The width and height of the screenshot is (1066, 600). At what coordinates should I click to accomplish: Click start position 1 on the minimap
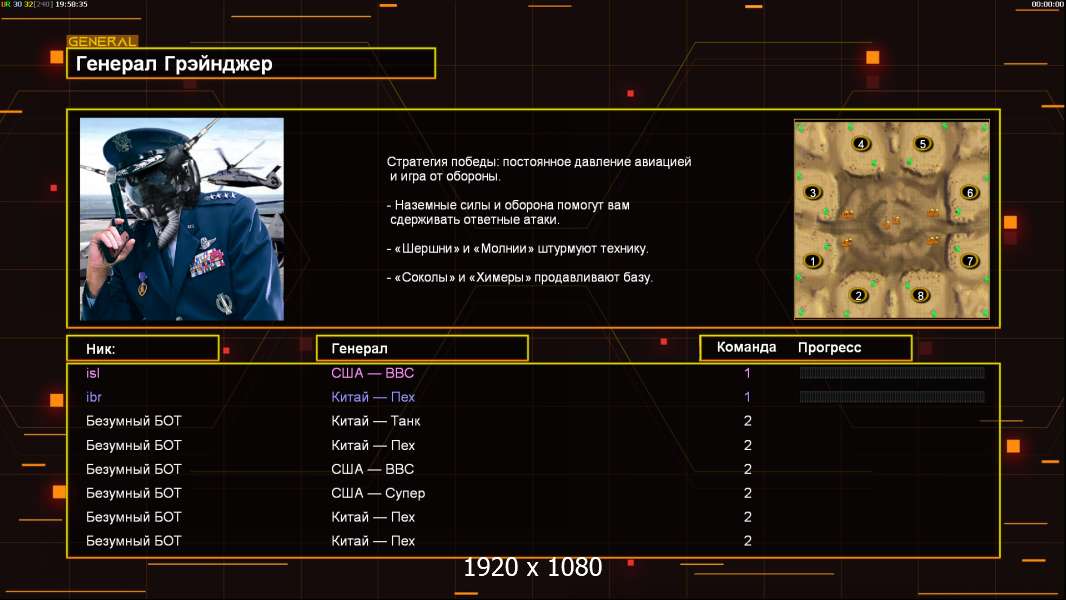tap(812, 261)
